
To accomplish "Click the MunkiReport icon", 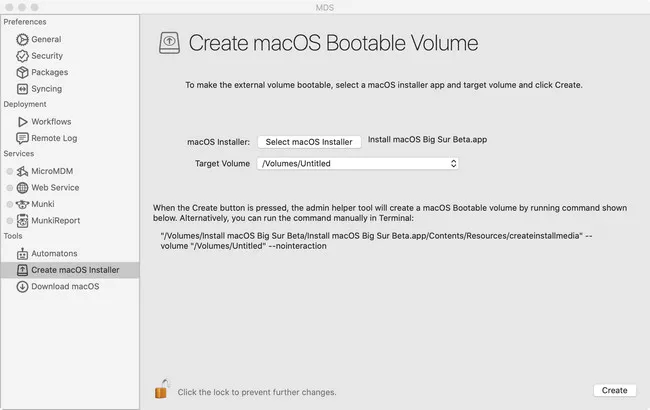I will click(x=22, y=221).
